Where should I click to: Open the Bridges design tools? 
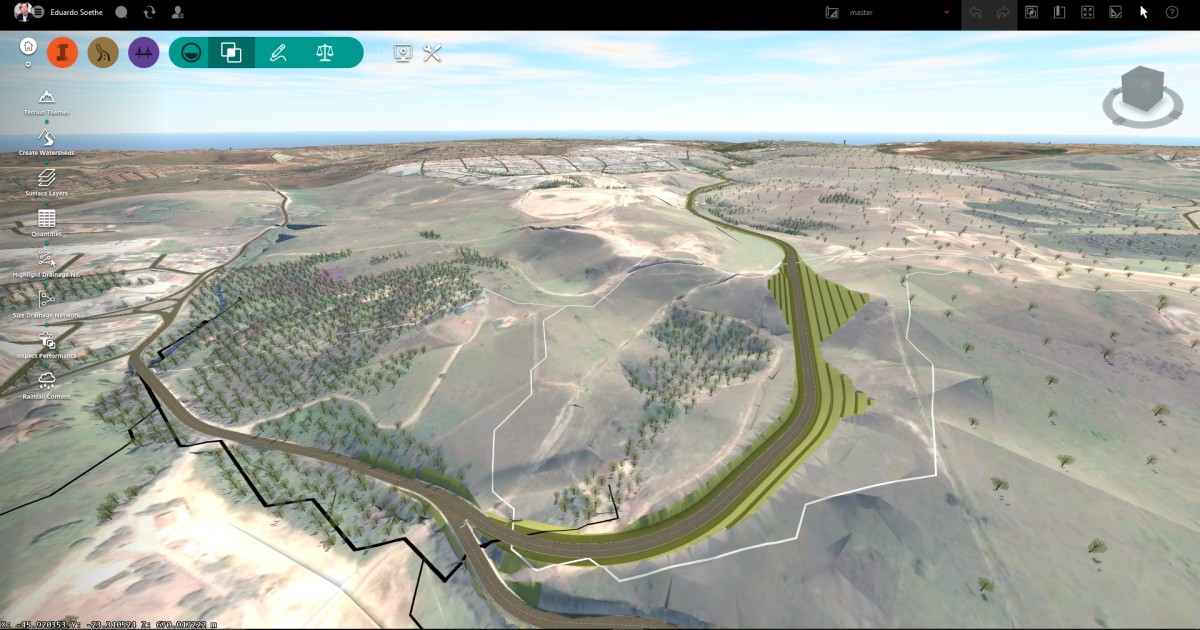[143, 52]
